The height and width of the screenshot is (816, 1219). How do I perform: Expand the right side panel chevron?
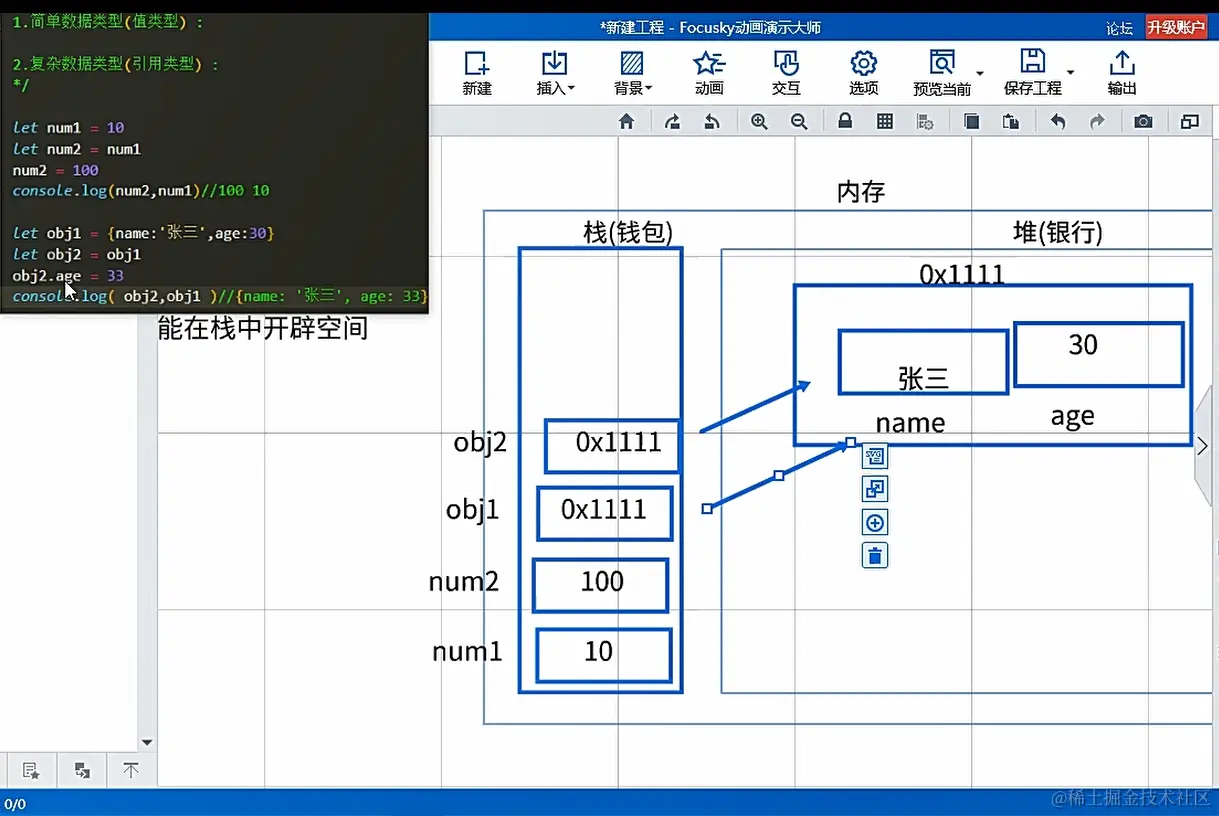pos(1203,446)
